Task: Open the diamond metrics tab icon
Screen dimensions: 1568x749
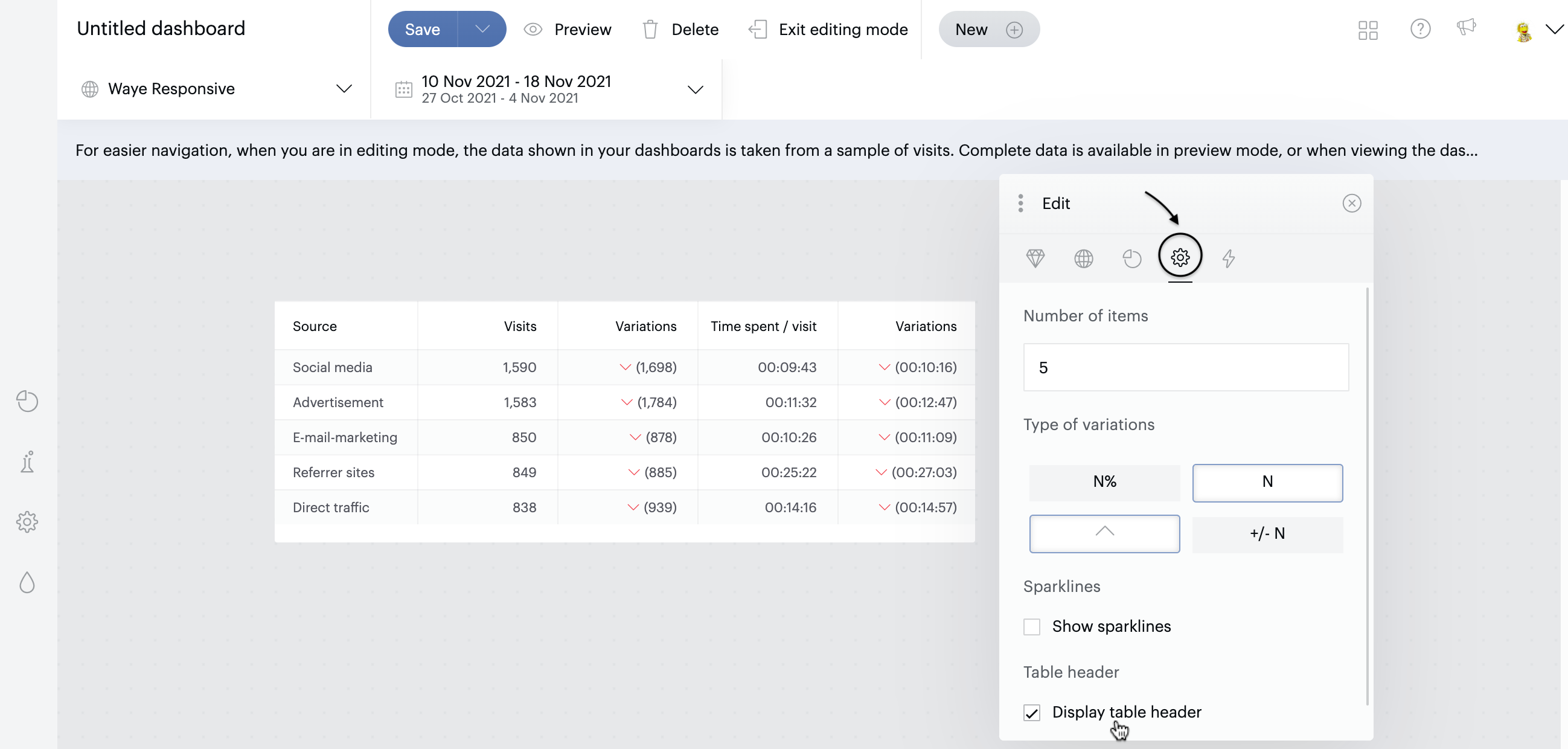Action: pyautogui.click(x=1035, y=258)
